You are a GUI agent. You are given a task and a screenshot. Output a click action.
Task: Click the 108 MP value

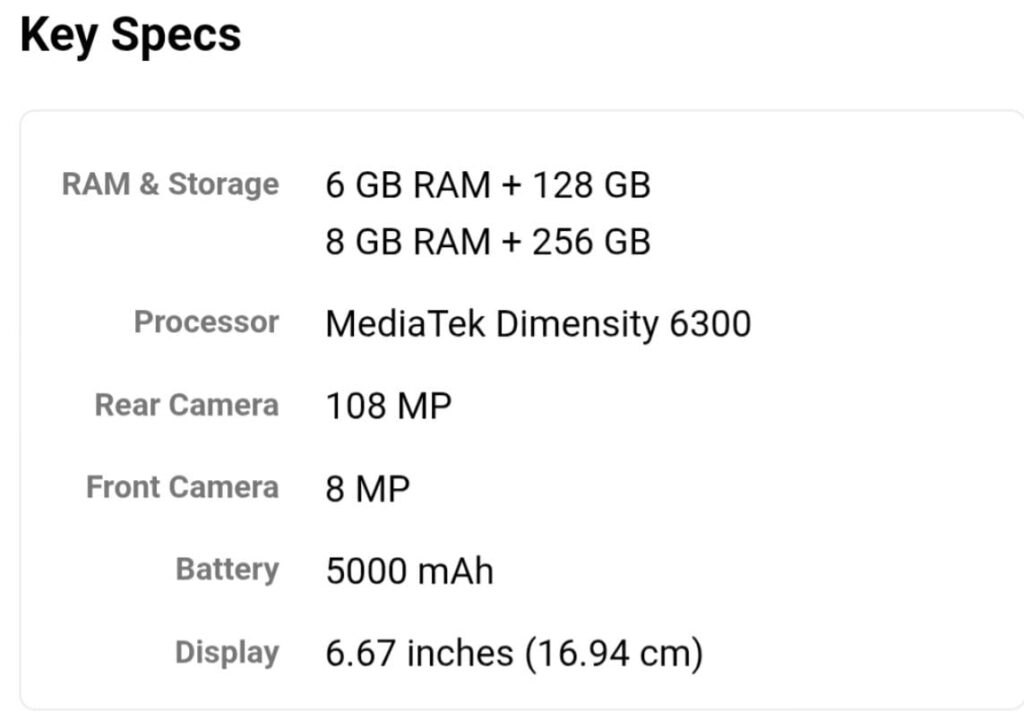pyautogui.click(x=389, y=406)
